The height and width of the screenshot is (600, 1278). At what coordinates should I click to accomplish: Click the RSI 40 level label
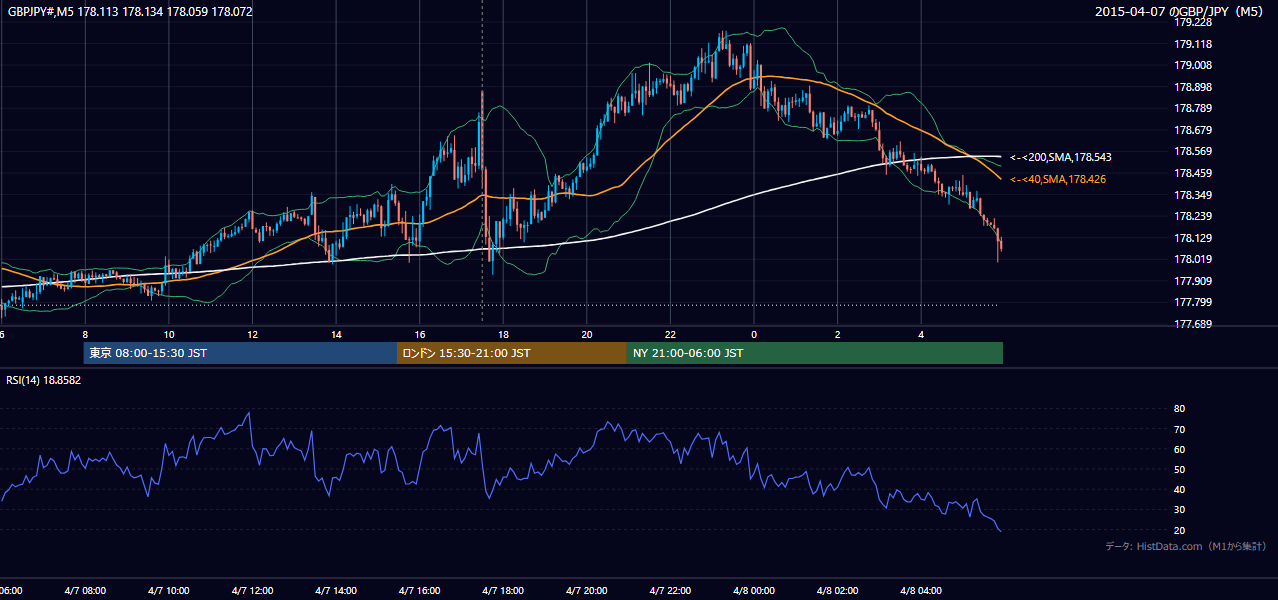click(x=1179, y=489)
